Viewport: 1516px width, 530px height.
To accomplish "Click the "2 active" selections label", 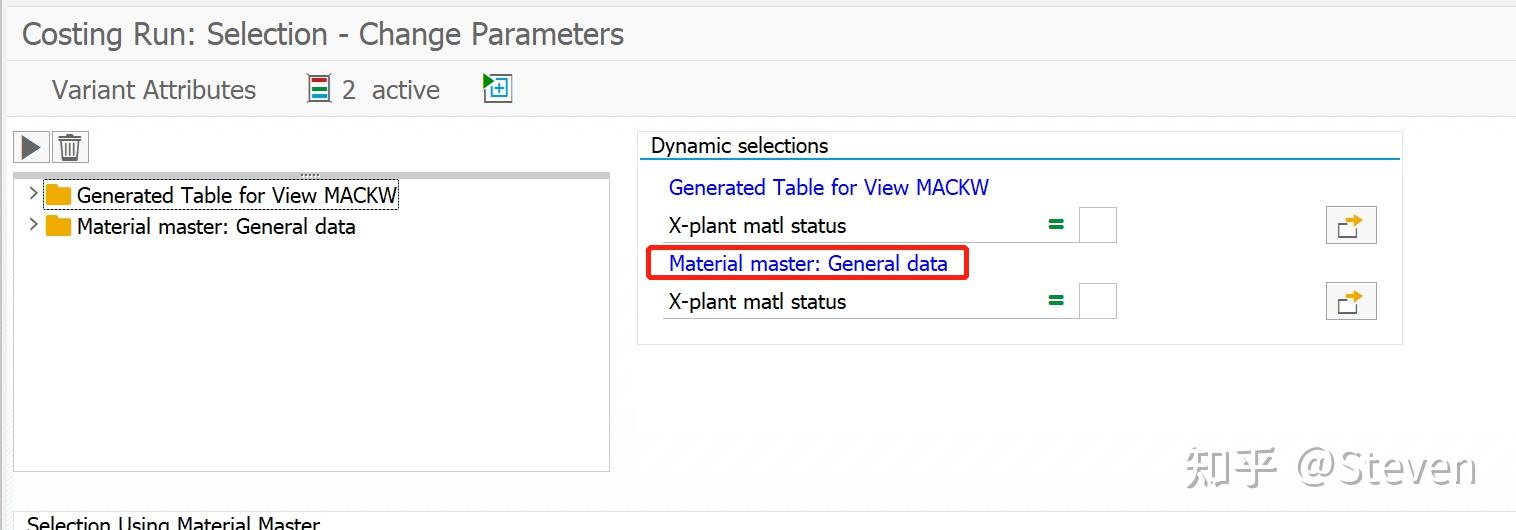I will [390, 90].
